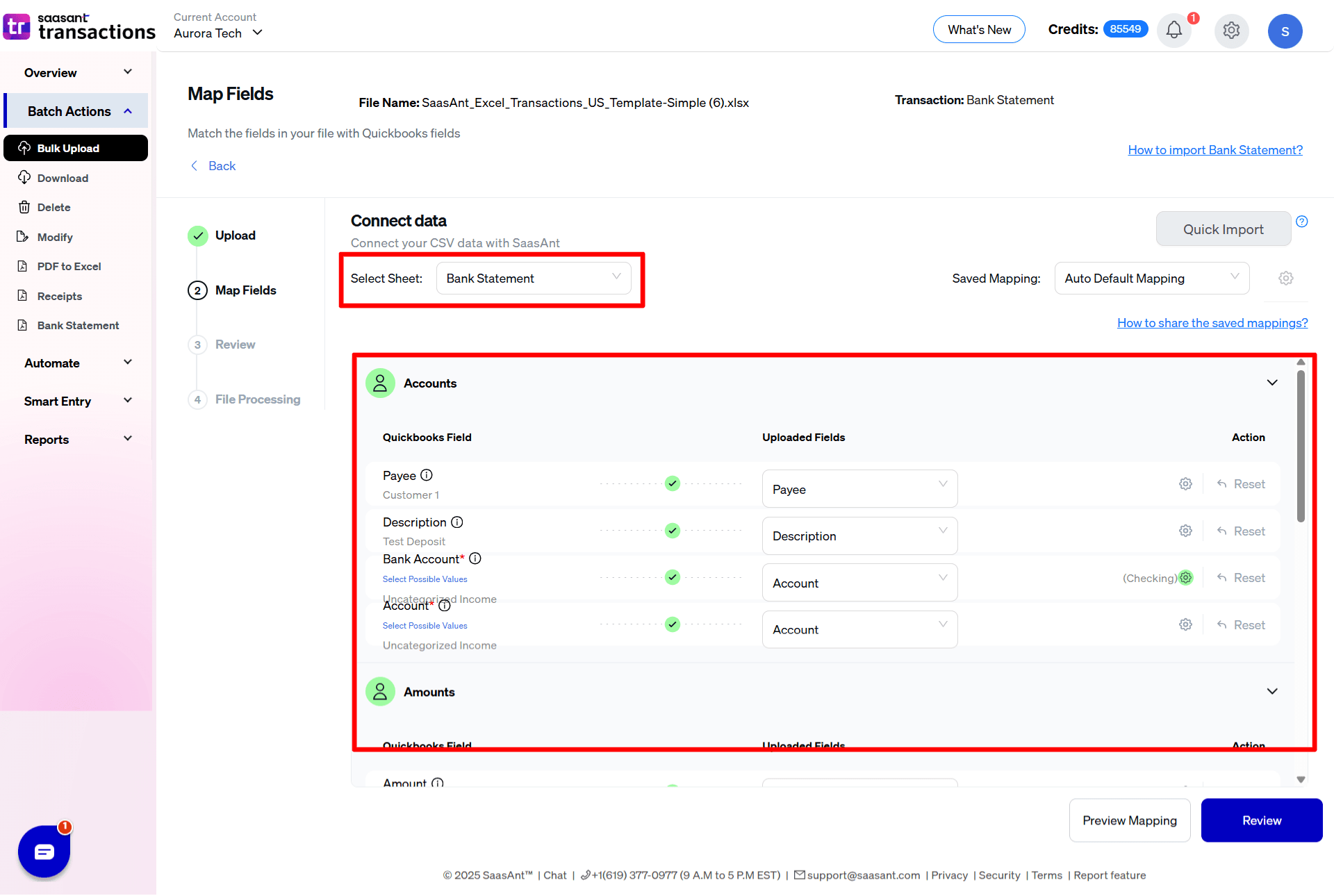Collapse the Amounts section chevron
This screenshot has height=896, width=1334.
(x=1272, y=691)
